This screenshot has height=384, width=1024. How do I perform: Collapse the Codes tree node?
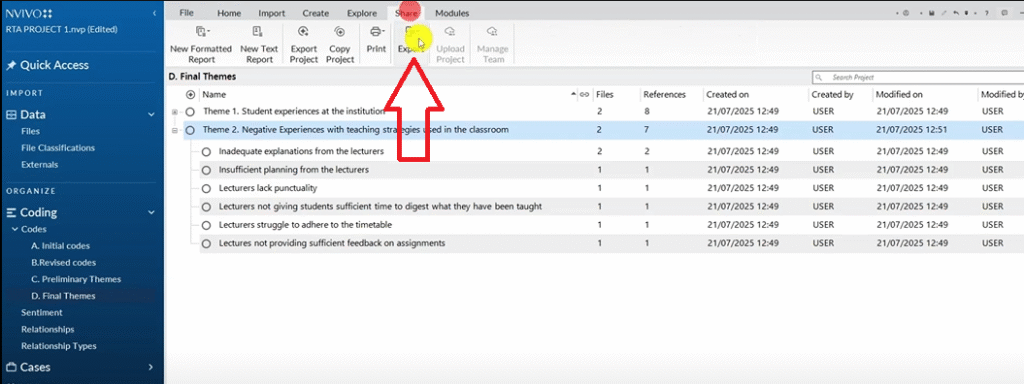15,229
